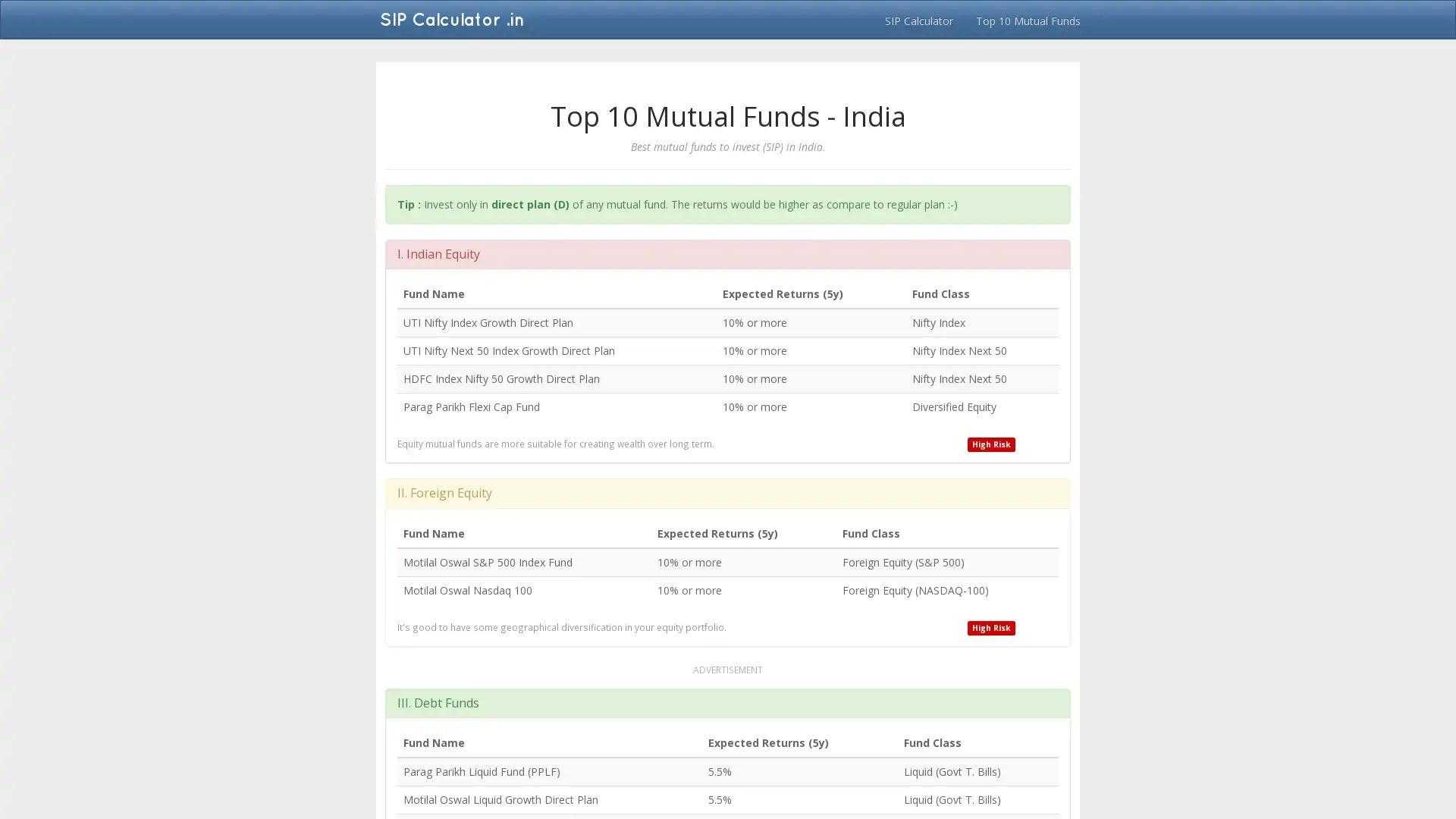The width and height of the screenshot is (1456, 819).
Task: Click Expected Returns (5y) header in Indian Equity
Action: 783,294
